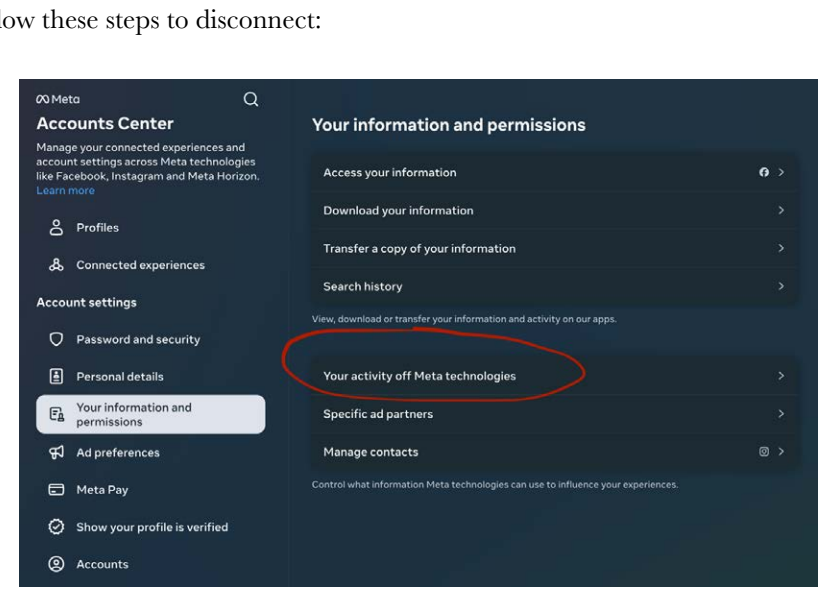Open the Accounts section via its avatar icon
Viewport: 837px width, 606px height.
tap(56, 564)
